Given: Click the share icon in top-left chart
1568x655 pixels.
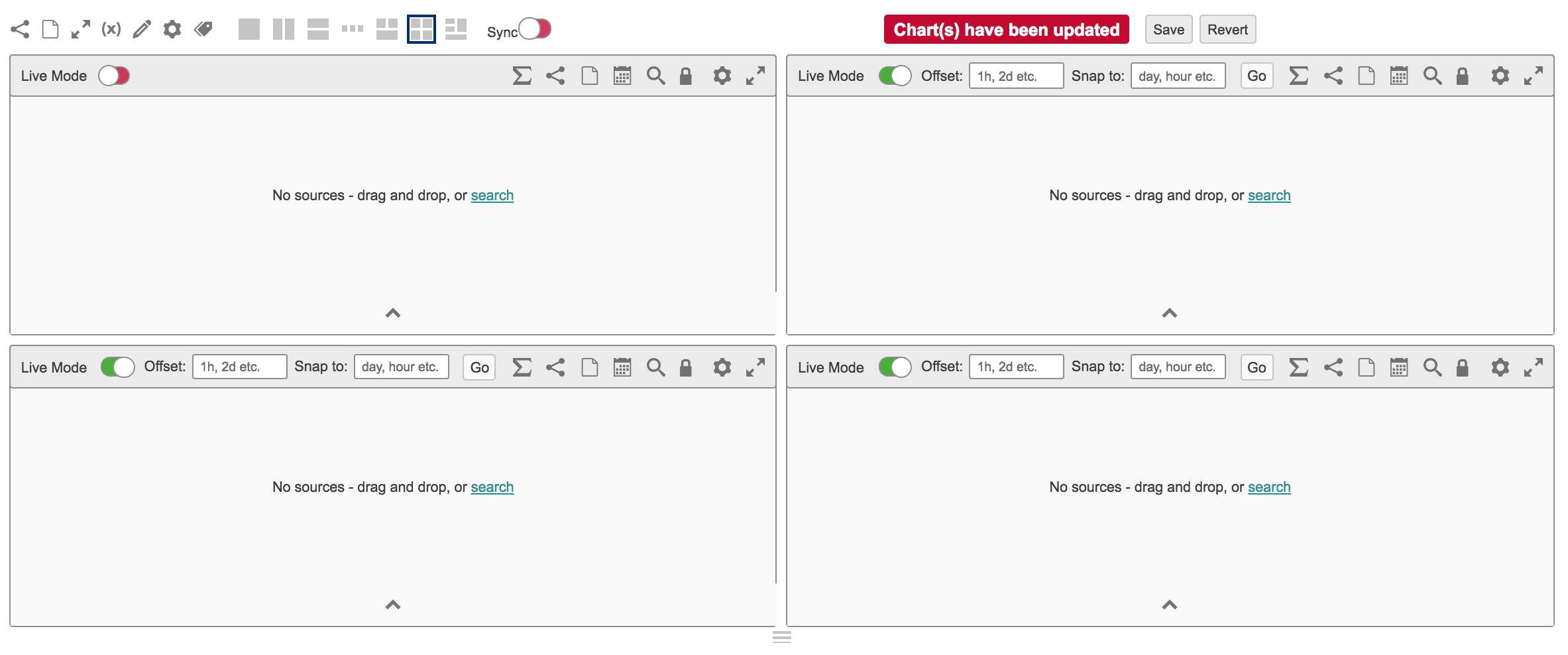Looking at the screenshot, I should [x=555, y=76].
